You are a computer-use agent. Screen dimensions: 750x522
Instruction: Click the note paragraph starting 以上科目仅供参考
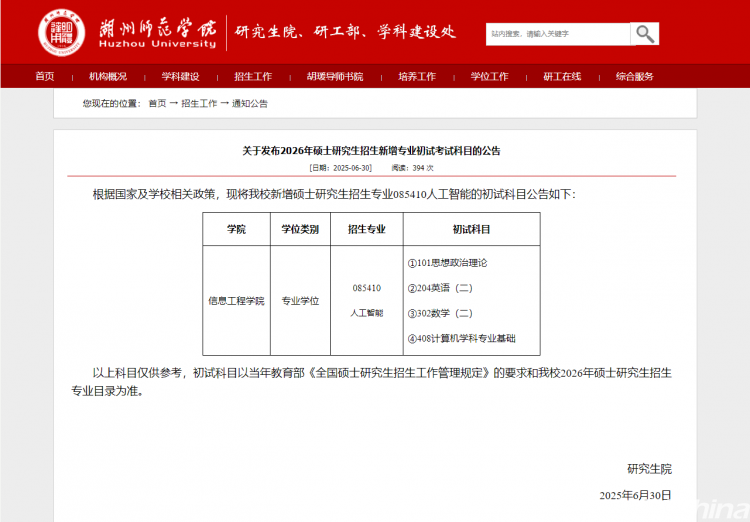[x=372, y=382]
